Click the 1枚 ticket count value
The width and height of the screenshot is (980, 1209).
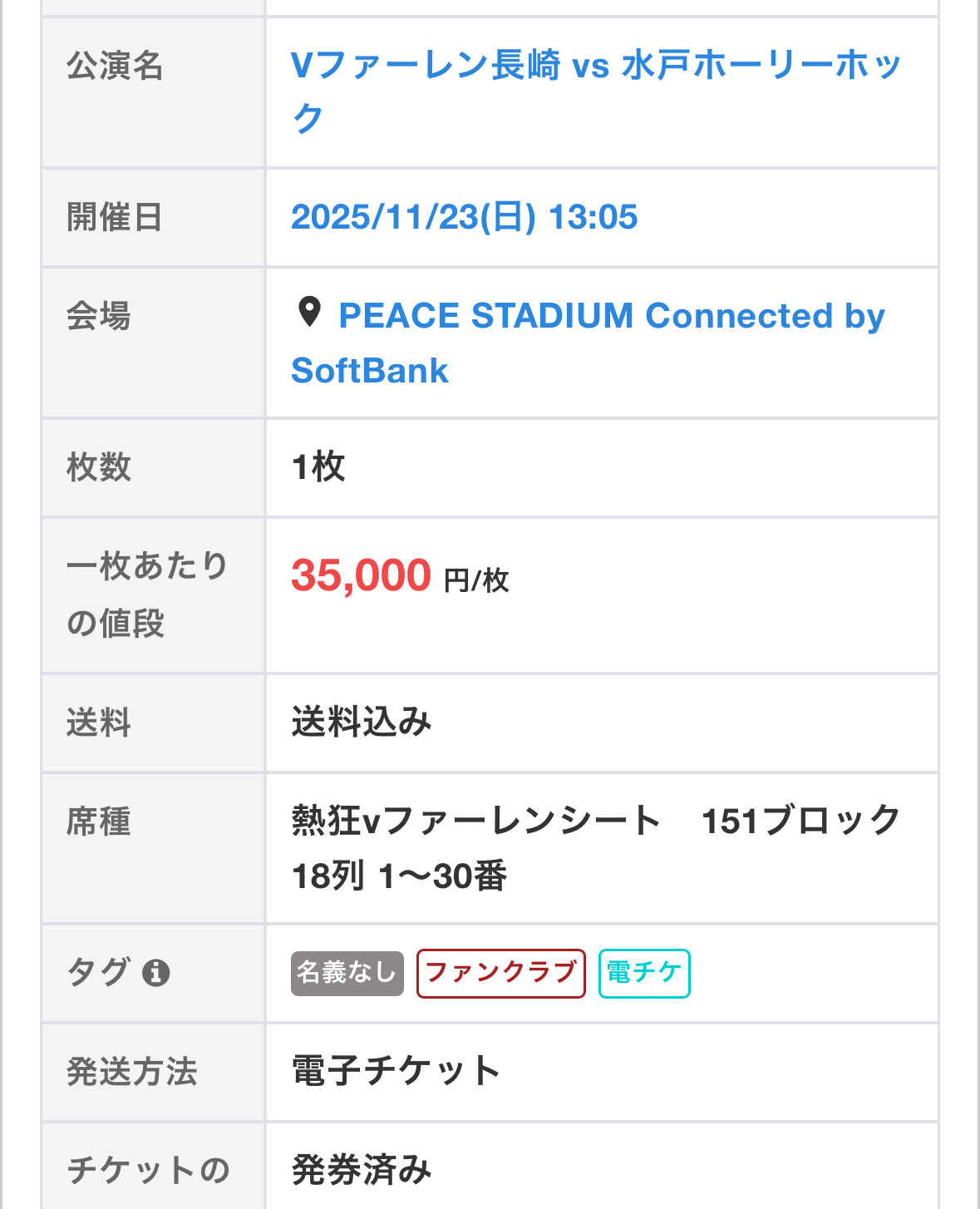318,466
